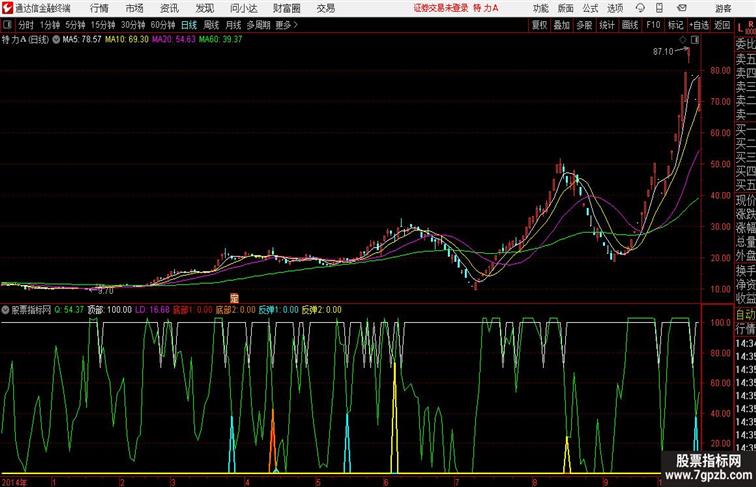This screenshot has height=487, width=756.
Task: Click the mobile phone icon
Action: [659, 8]
